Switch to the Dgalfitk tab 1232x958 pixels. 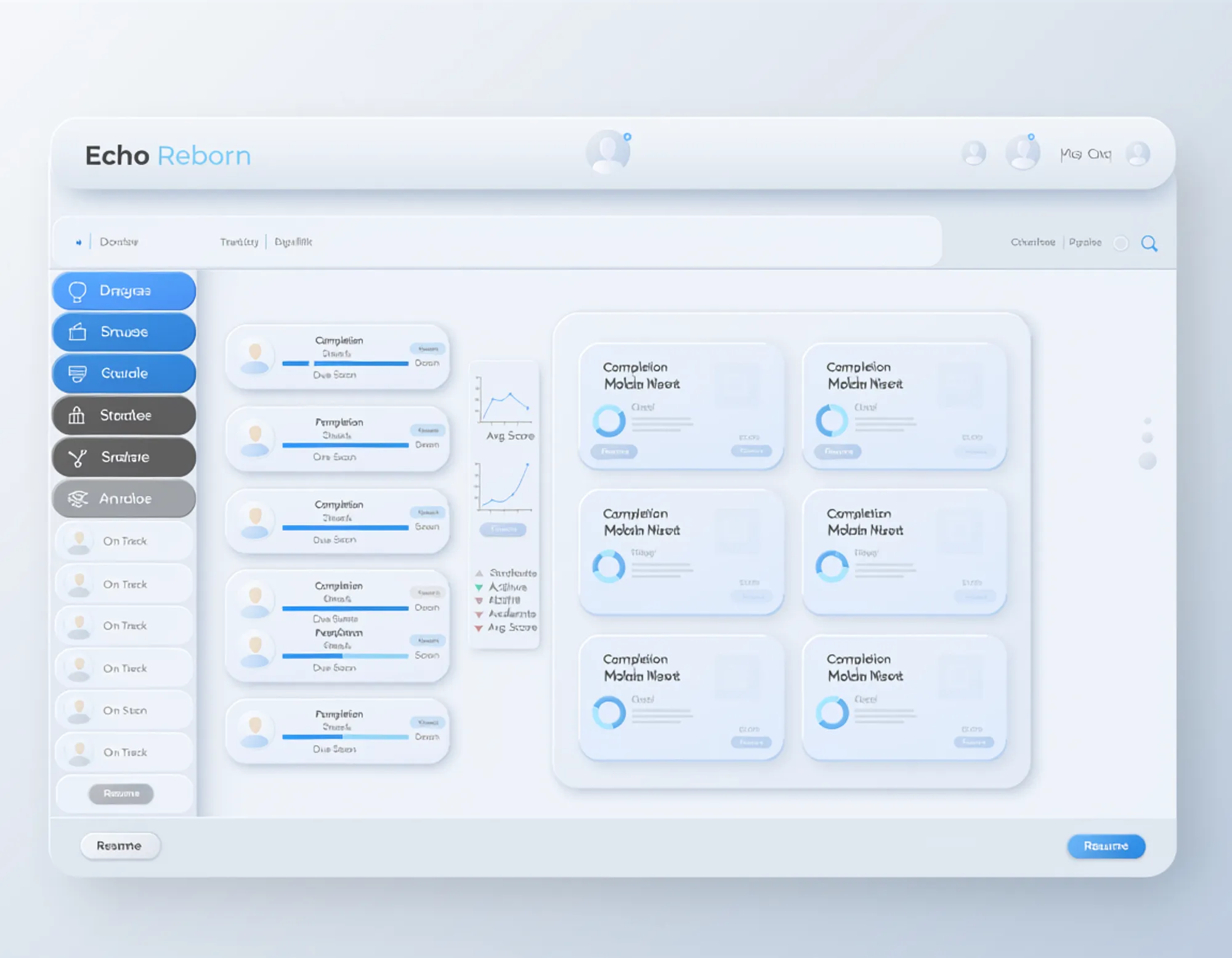click(293, 242)
